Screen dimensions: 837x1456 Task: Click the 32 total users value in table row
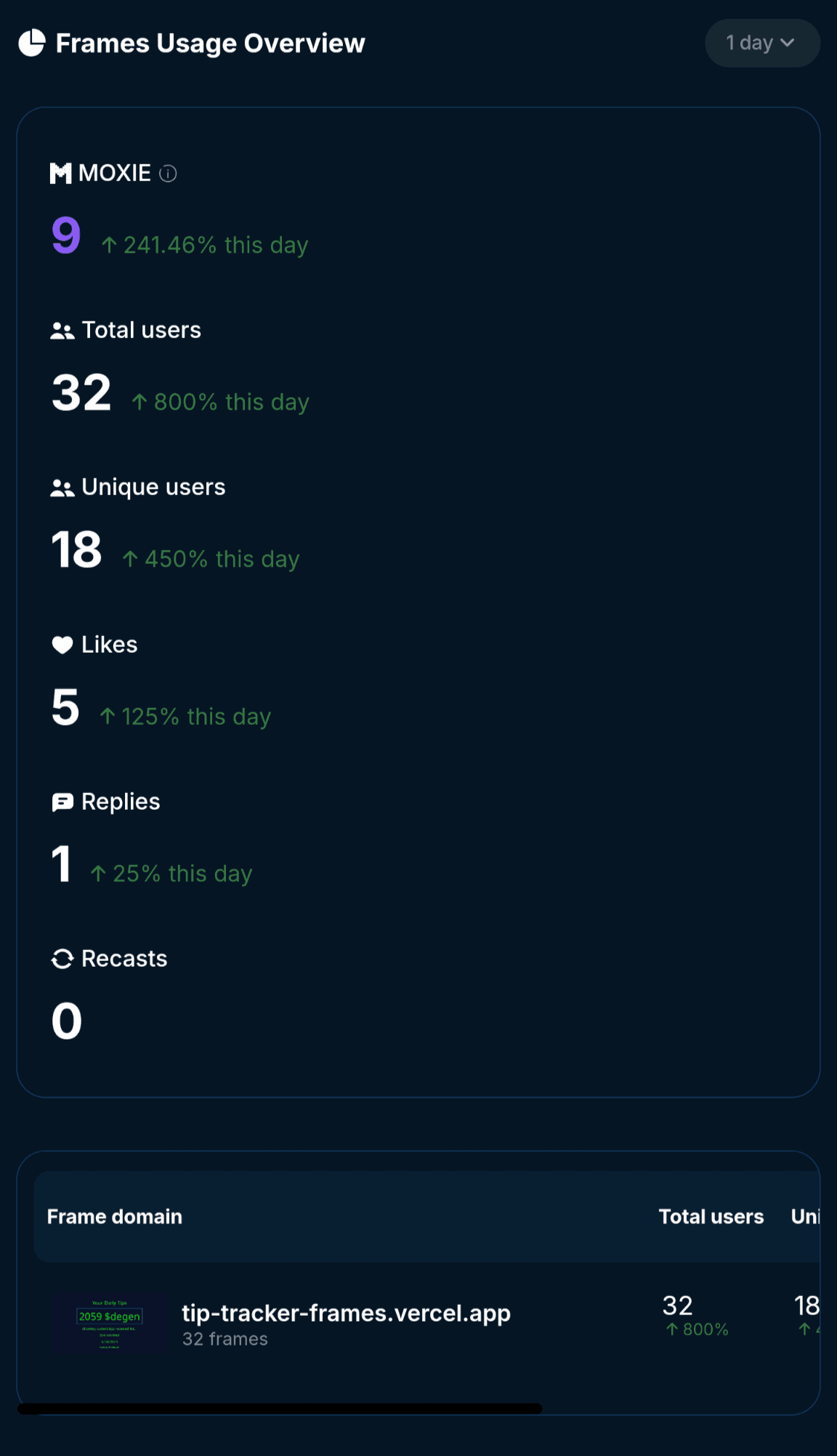tap(677, 1306)
